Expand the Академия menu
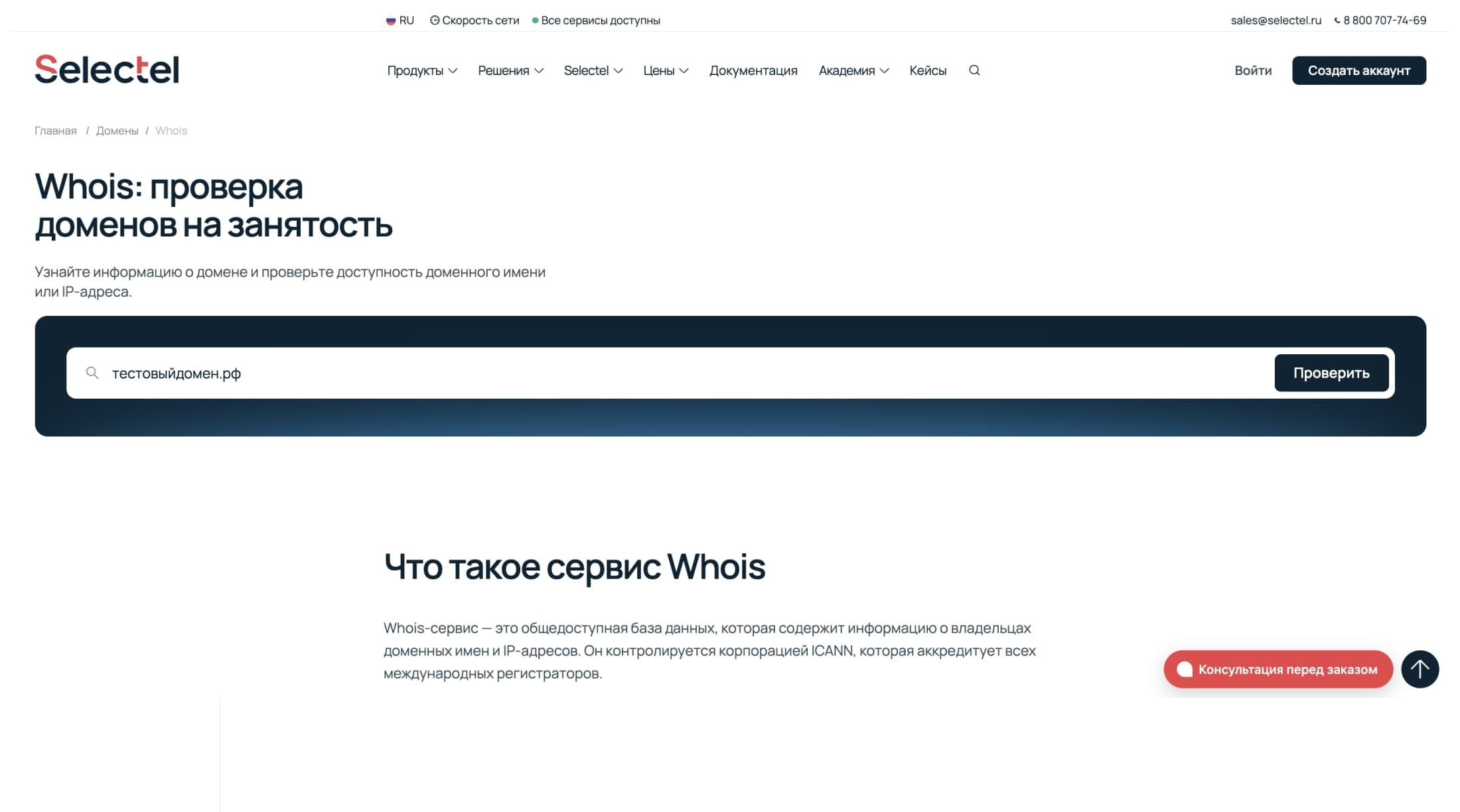 pyautogui.click(x=853, y=70)
